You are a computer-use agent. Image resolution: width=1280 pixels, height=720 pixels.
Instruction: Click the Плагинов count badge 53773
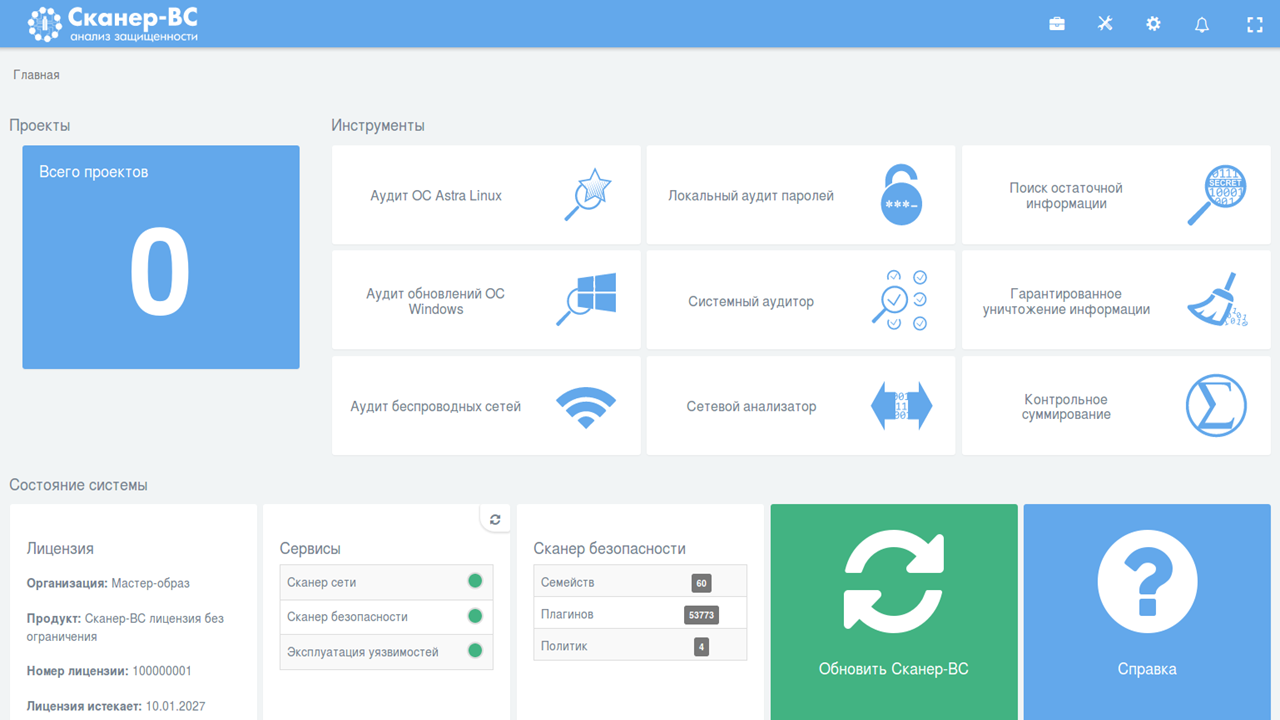(x=701, y=615)
